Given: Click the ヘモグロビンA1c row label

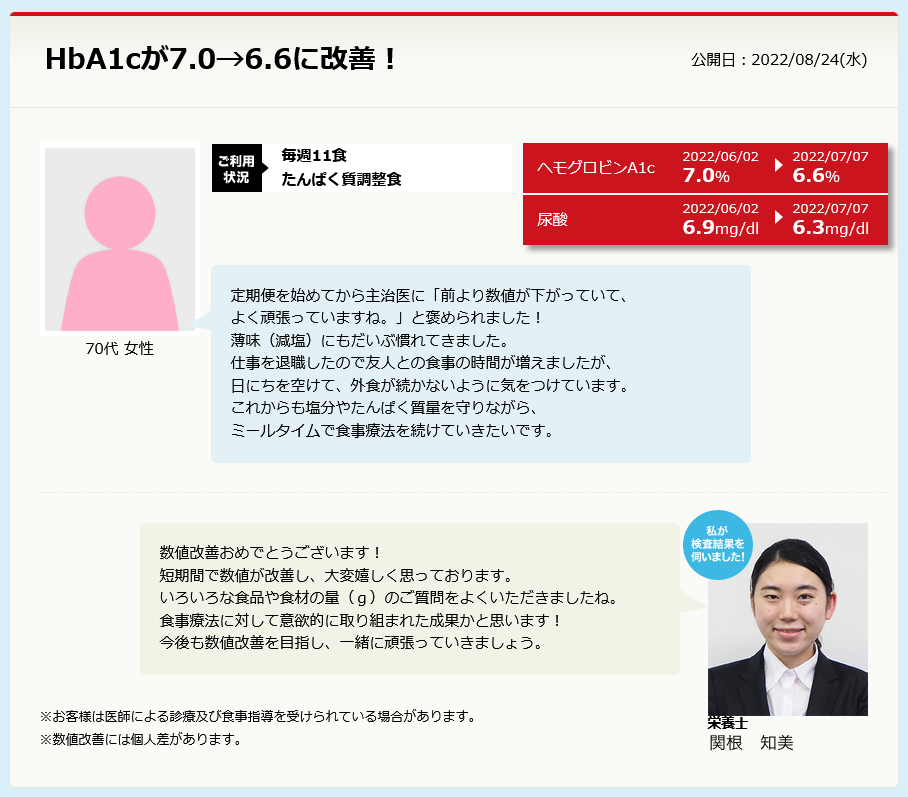Looking at the screenshot, I should tap(596, 167).
